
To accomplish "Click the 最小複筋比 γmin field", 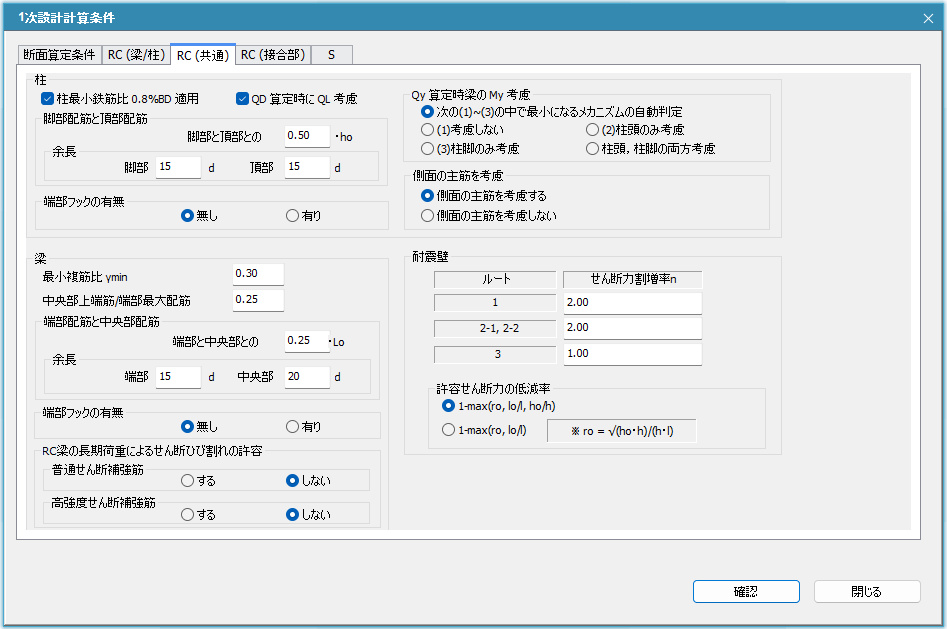I will click(258, 274).
